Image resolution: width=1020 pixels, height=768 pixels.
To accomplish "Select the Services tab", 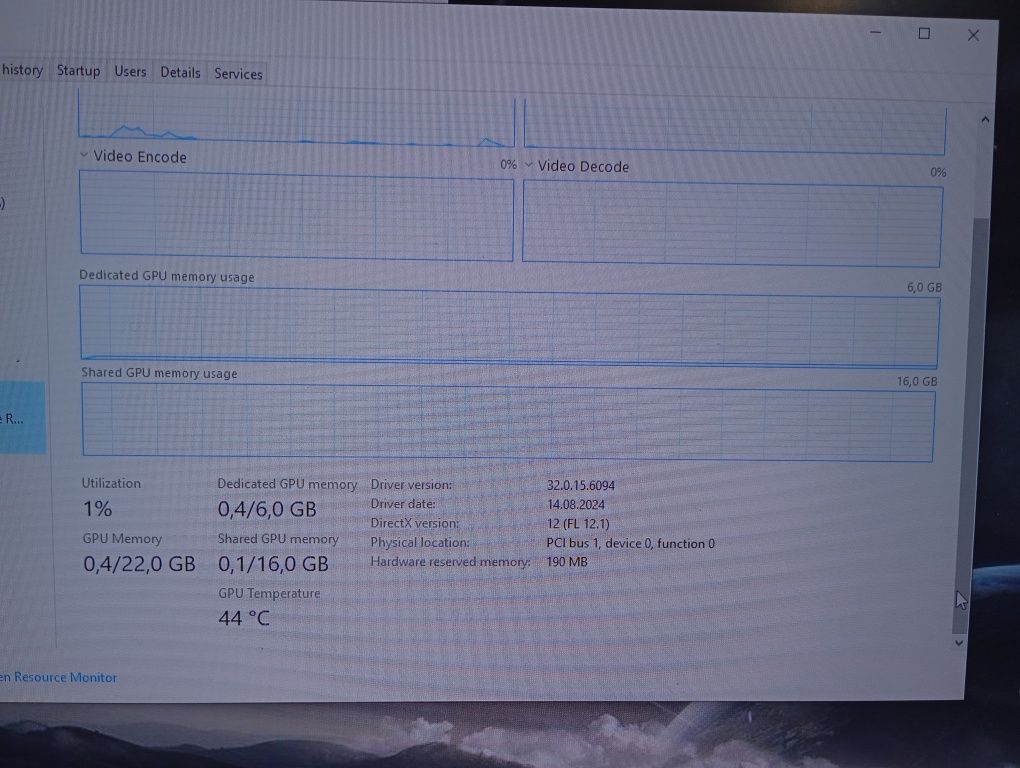I will 238,73.
